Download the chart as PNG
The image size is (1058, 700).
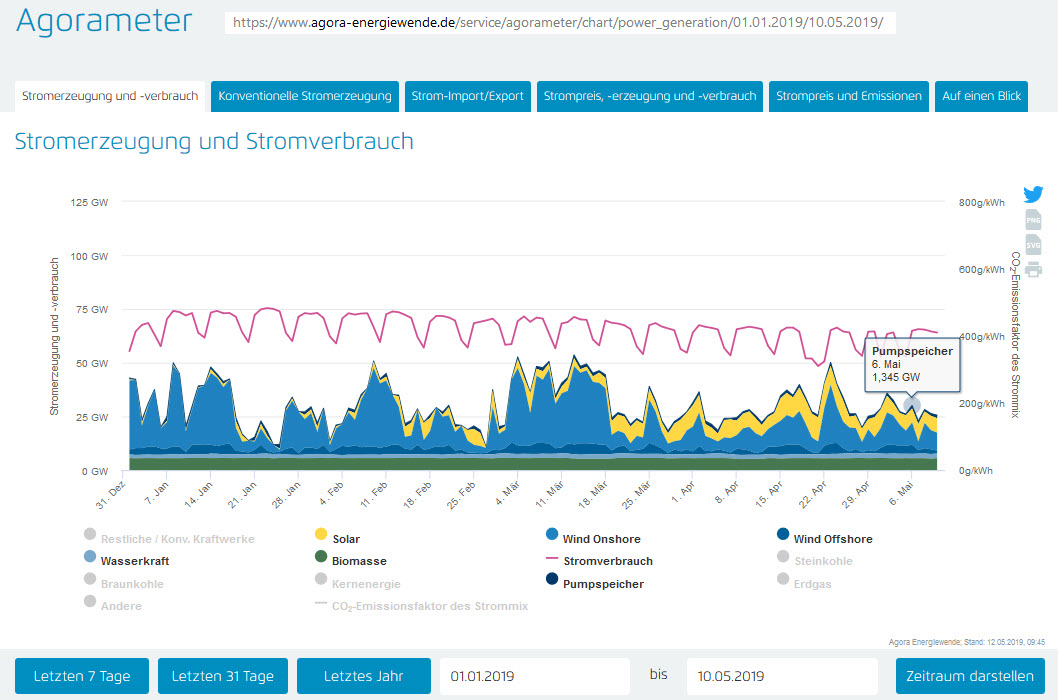[x=1033, y=220]
